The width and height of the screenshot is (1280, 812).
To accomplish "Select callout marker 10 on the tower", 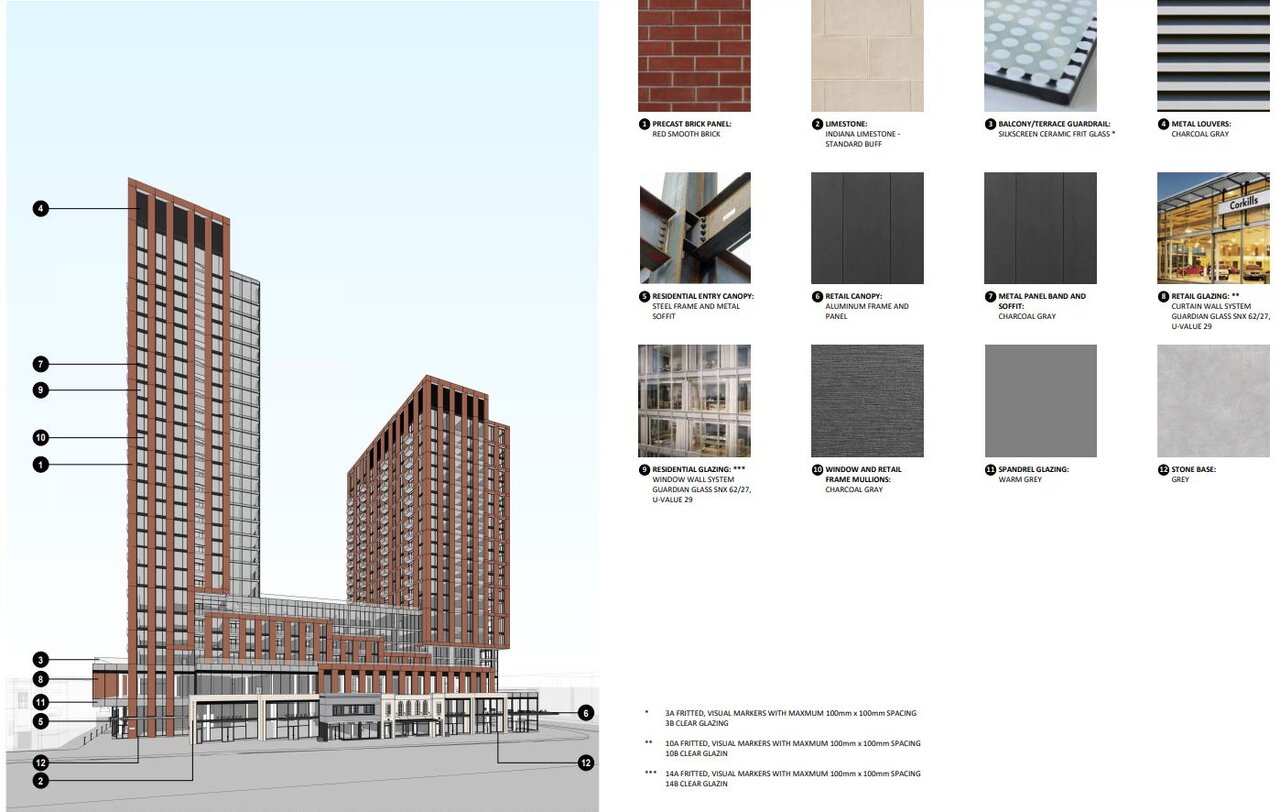I will click(40, 437).
